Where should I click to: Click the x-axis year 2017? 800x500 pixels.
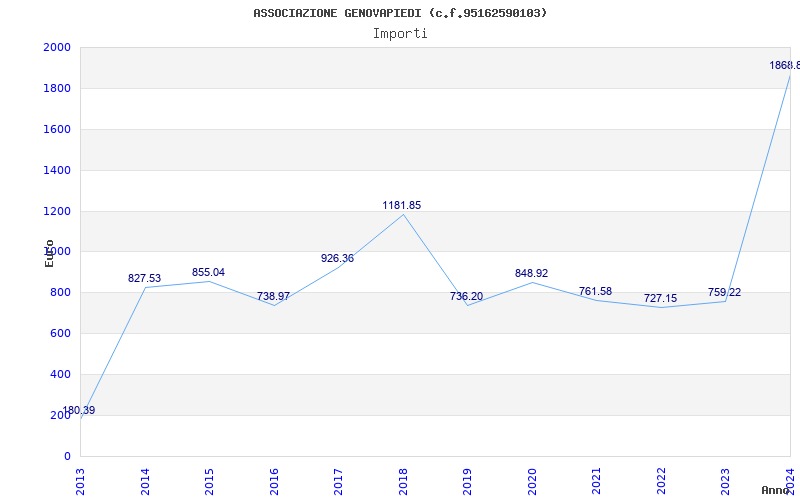coord(339,482)
